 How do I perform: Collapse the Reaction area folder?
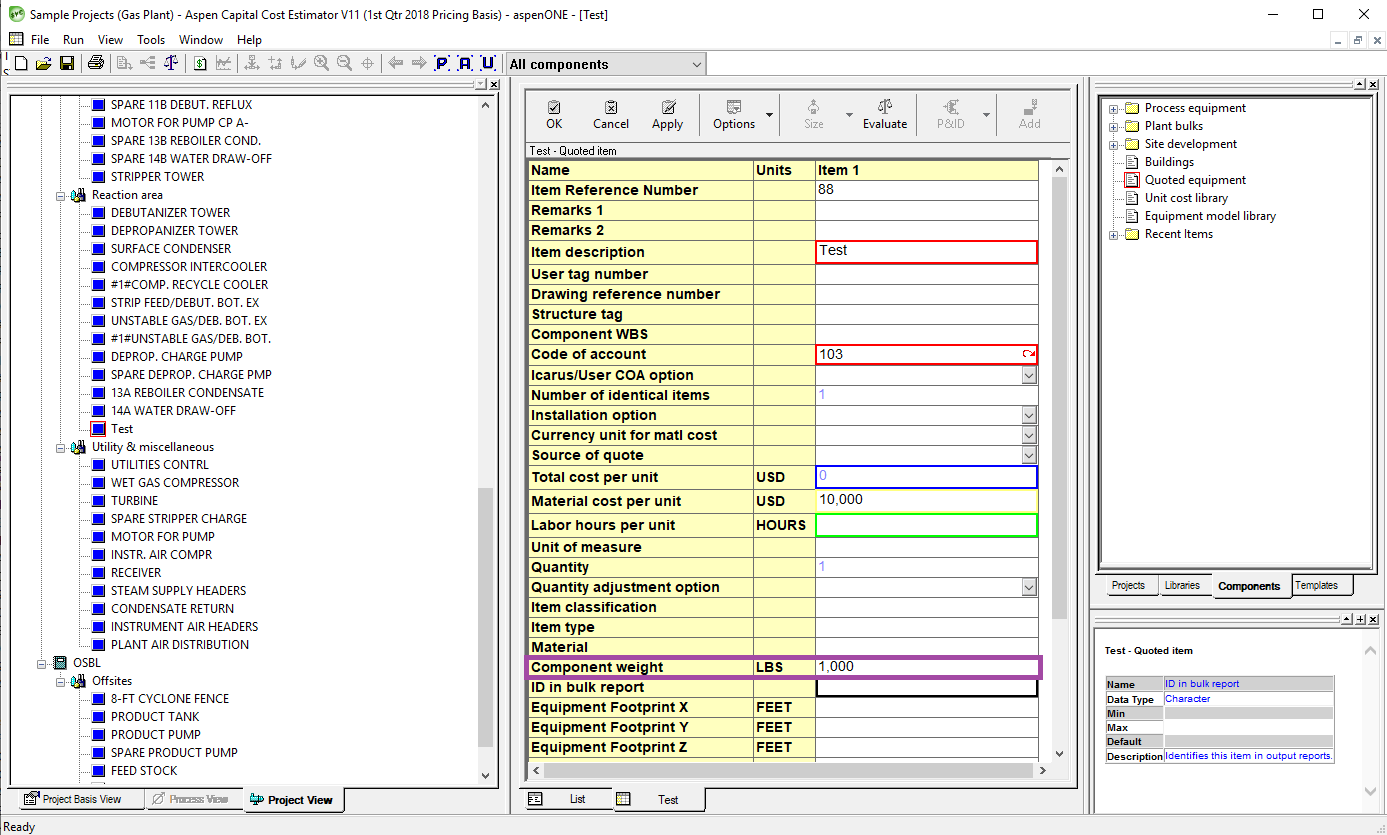(x=61, y=195)
